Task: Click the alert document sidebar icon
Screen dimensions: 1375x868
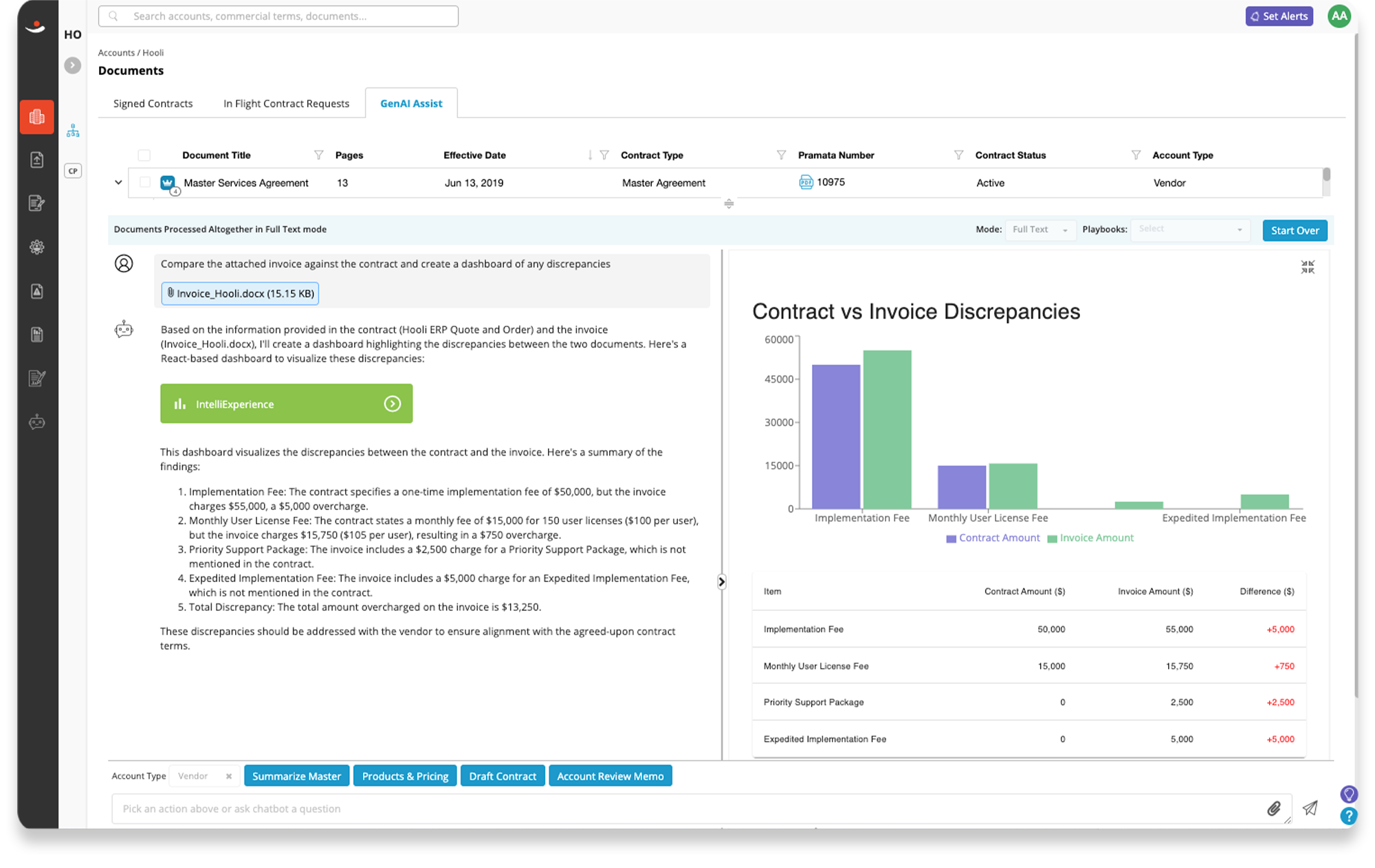Action: (37, 291)
